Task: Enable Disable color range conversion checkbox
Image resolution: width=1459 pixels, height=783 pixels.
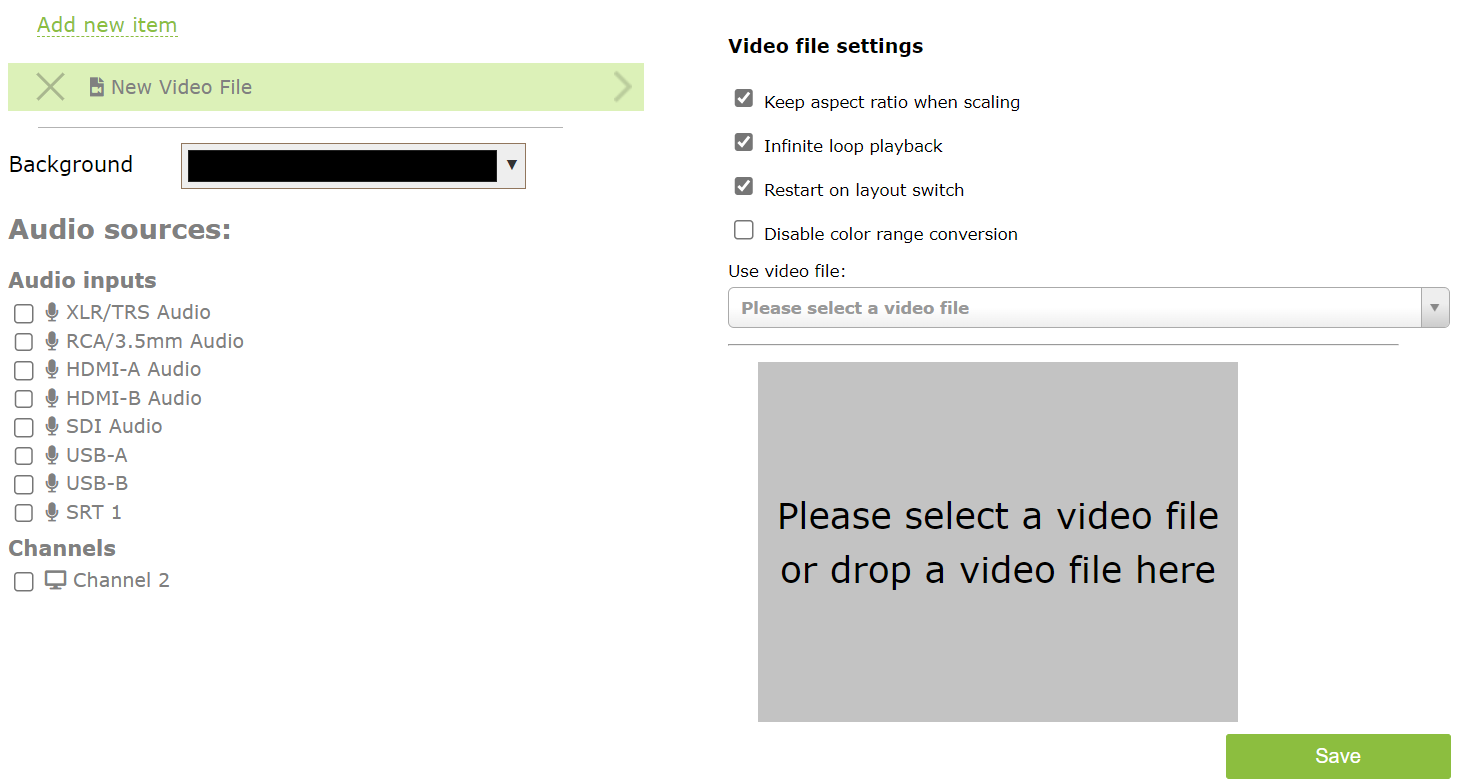Action: point(743,230)
